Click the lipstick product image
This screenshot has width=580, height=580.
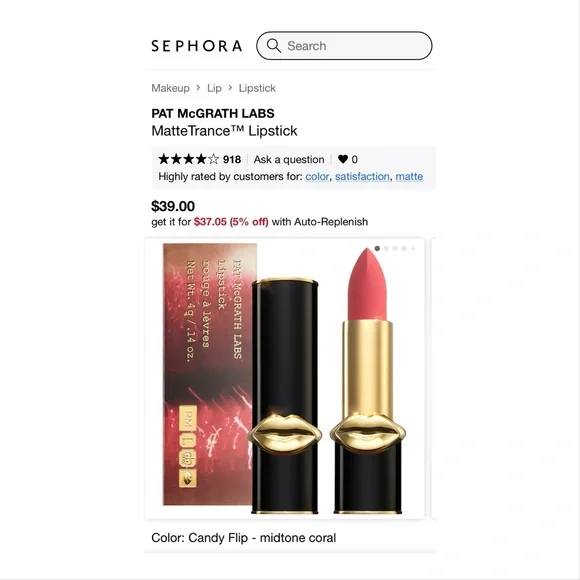[x=284, y=378]
